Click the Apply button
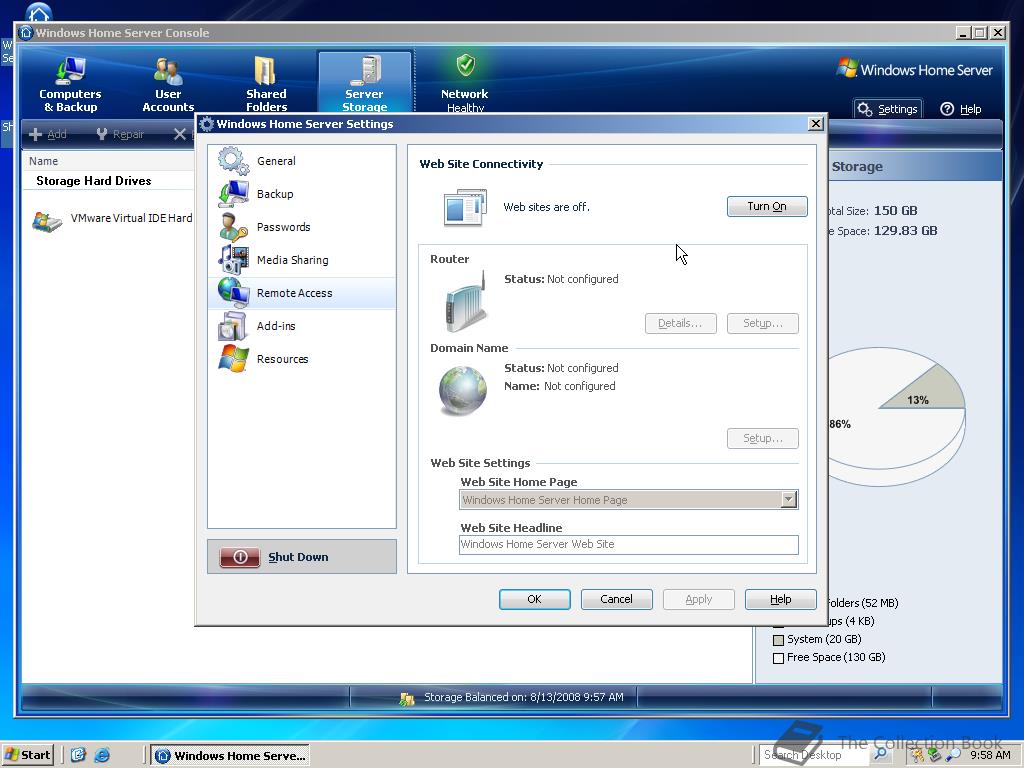The height and width of the screenshot is (768, 1024). pyautogui.click(x=698, y=599)
